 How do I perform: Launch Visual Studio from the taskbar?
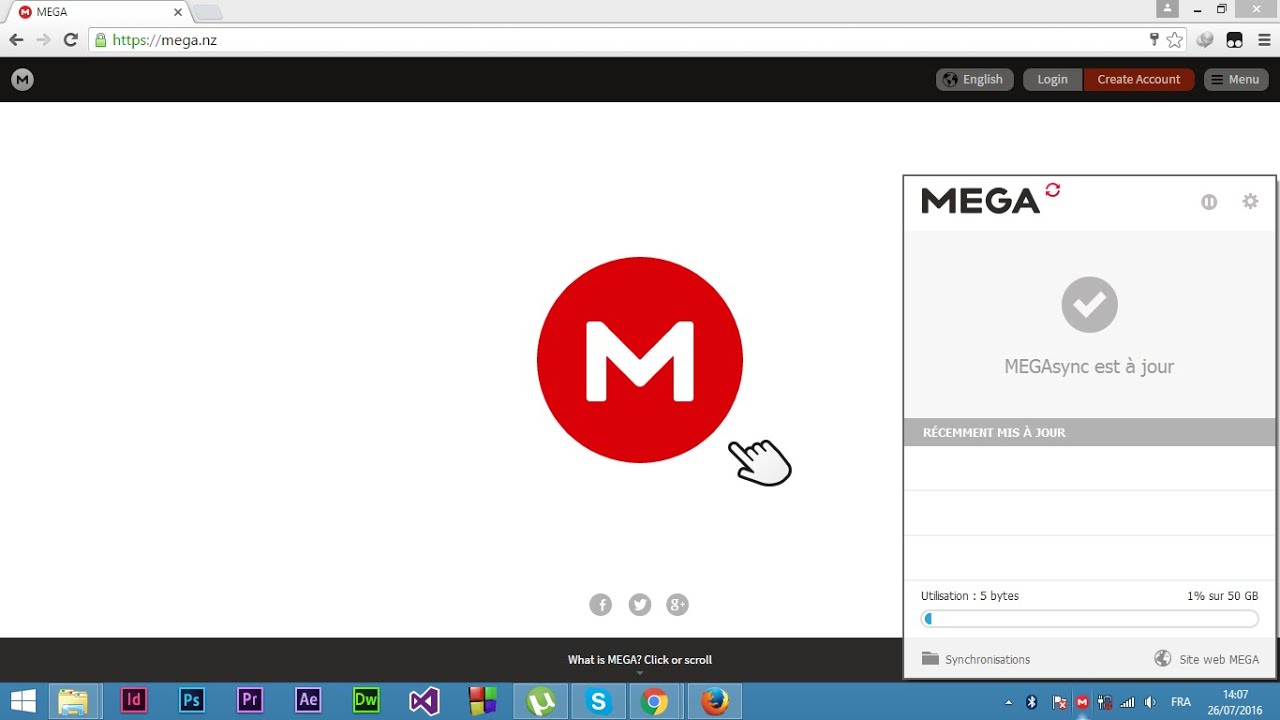424,701
